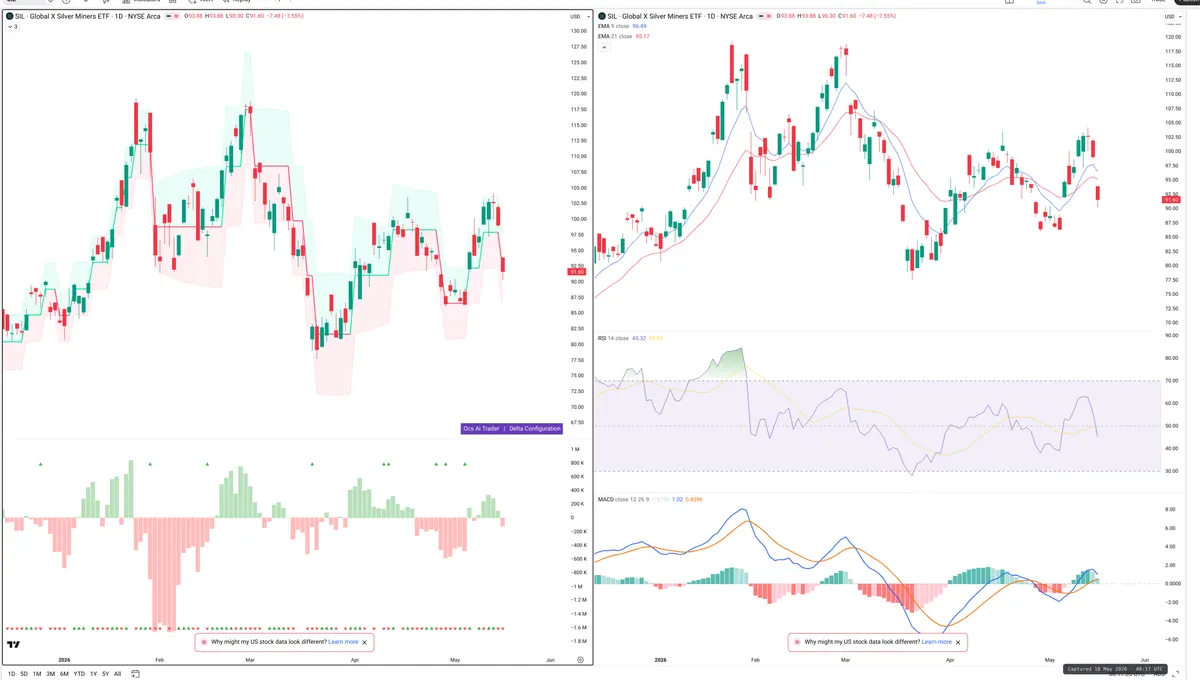The height and width of the screenshot is (680, 1200).
Task: Select EMA 21 close legend entry
Action: [x=624, y=36]
